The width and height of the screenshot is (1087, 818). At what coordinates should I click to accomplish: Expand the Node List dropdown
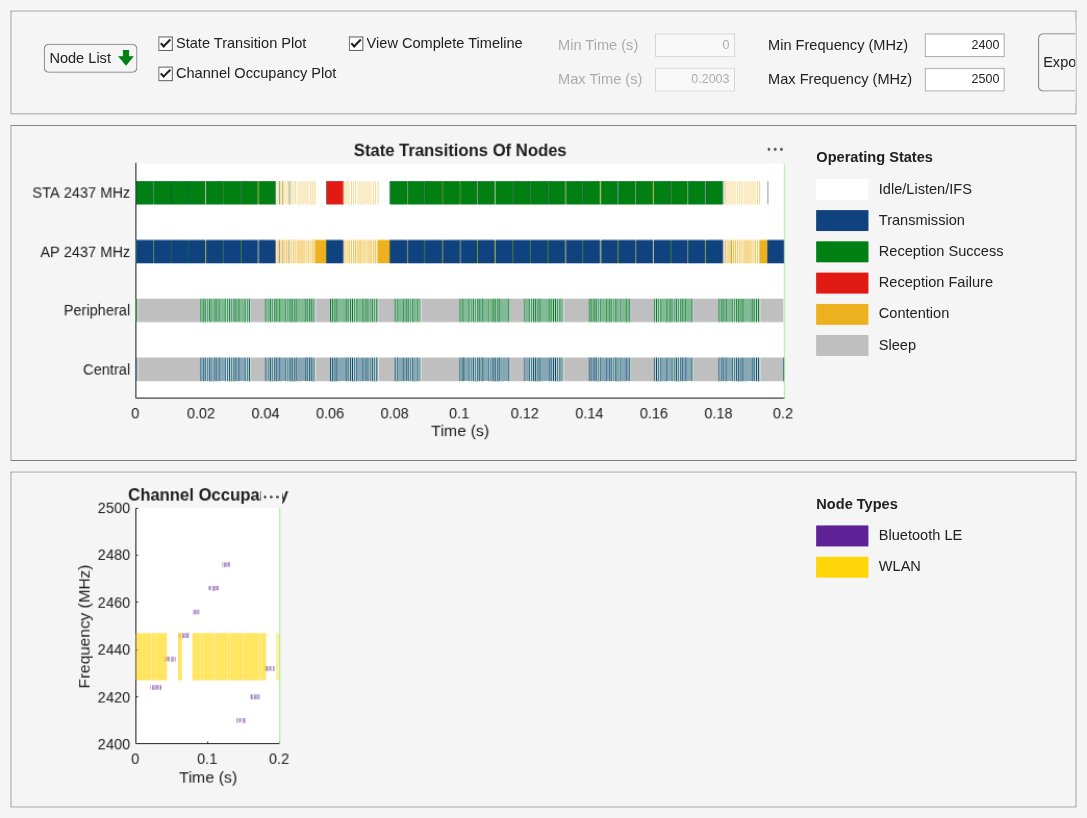tap(90, 58)
